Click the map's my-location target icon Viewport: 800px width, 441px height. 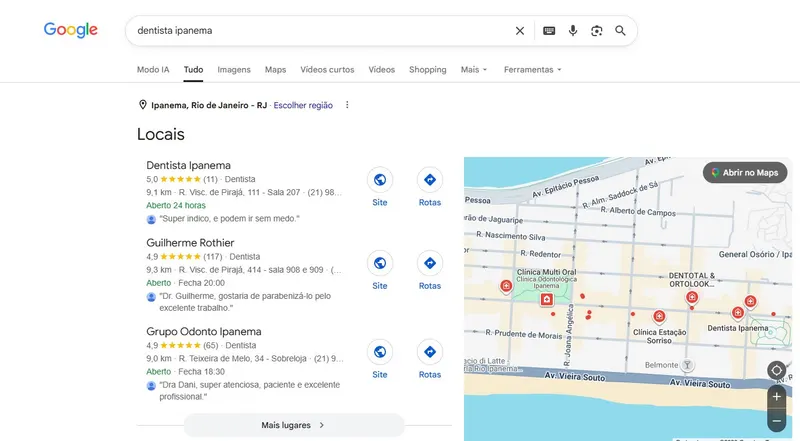tap(776, 370)
